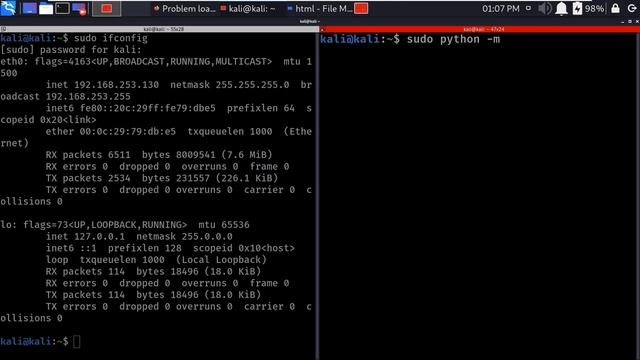This screenshot has height=360, width=640.
Task: Click the 98% battery percentage label
Action: click(594, 9)
